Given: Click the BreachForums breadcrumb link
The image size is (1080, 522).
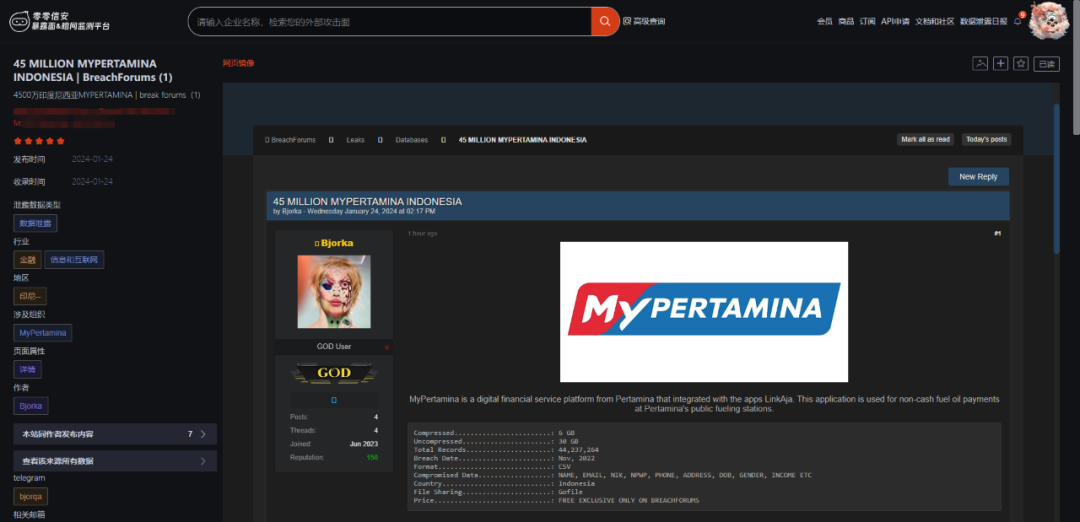Looking at the screenshot, I should coord(293,140).
